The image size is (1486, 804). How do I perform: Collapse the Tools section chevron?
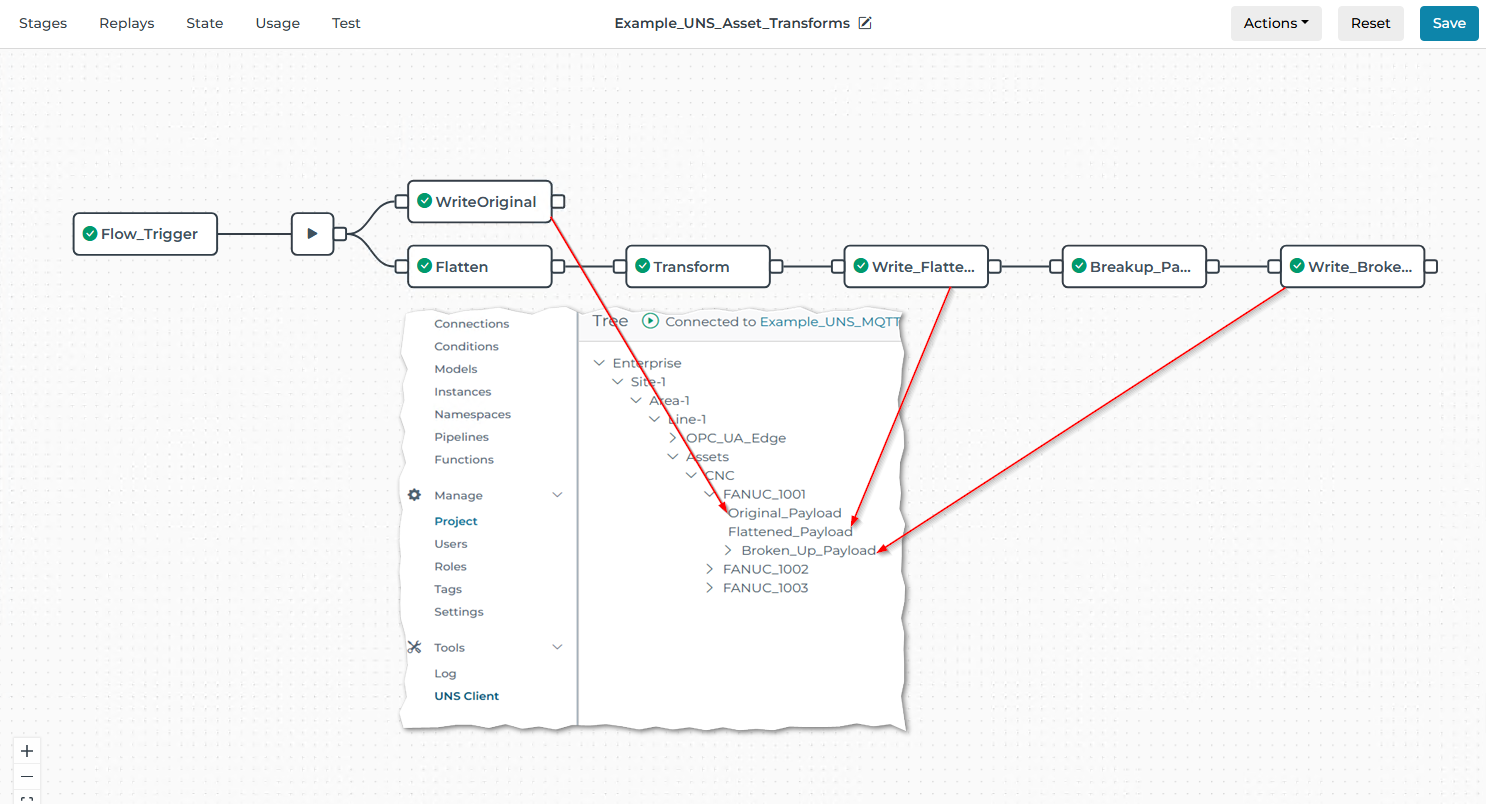click(x=557, y=647)
